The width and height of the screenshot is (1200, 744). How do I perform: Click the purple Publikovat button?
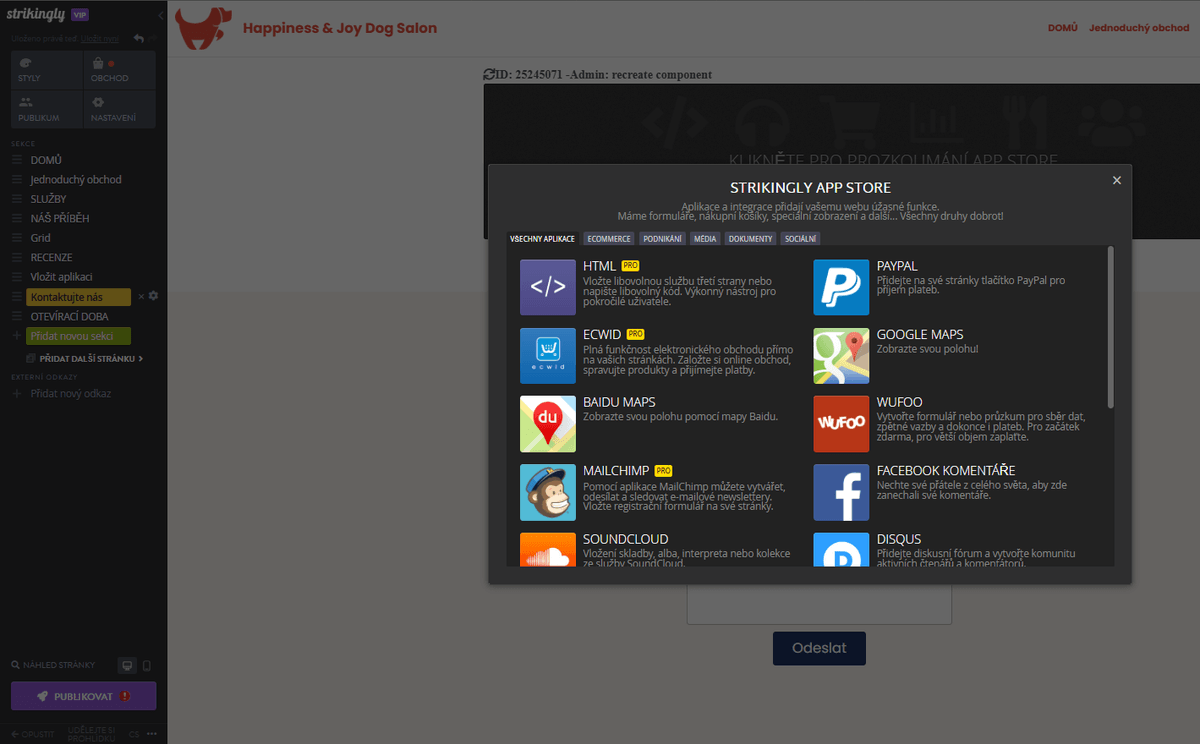point(84,696)
